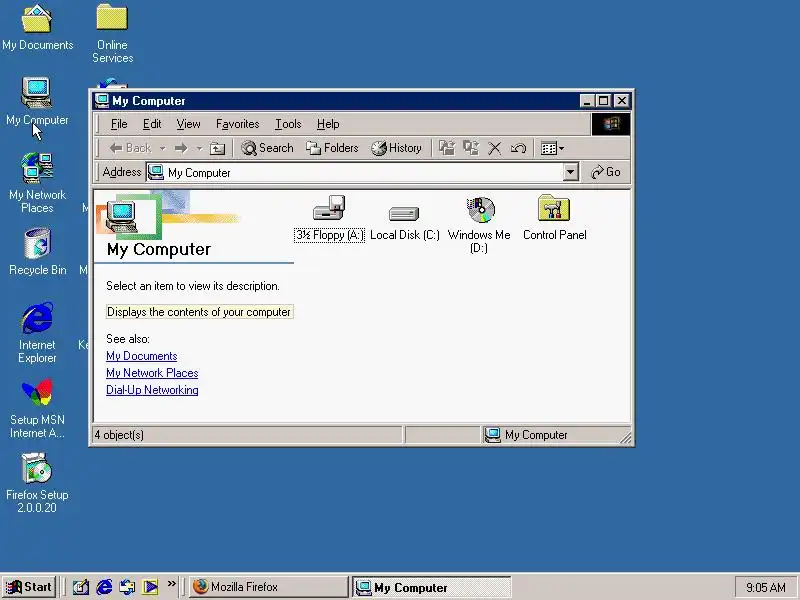Open the View menu
This screenshot has height=600, width=800.
(188, 124)
